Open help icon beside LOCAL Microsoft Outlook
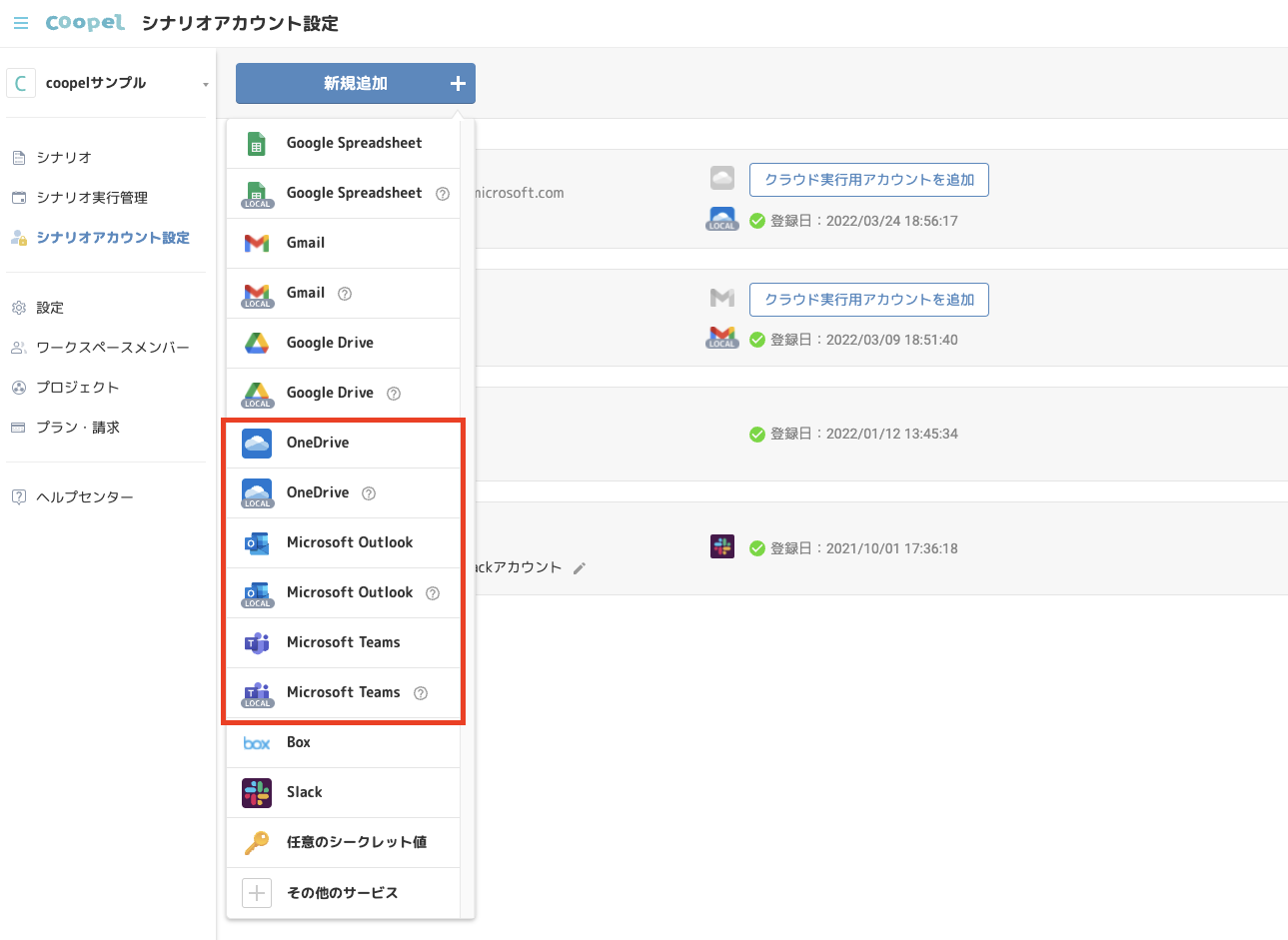The image size is (1288, 940). 433,593
